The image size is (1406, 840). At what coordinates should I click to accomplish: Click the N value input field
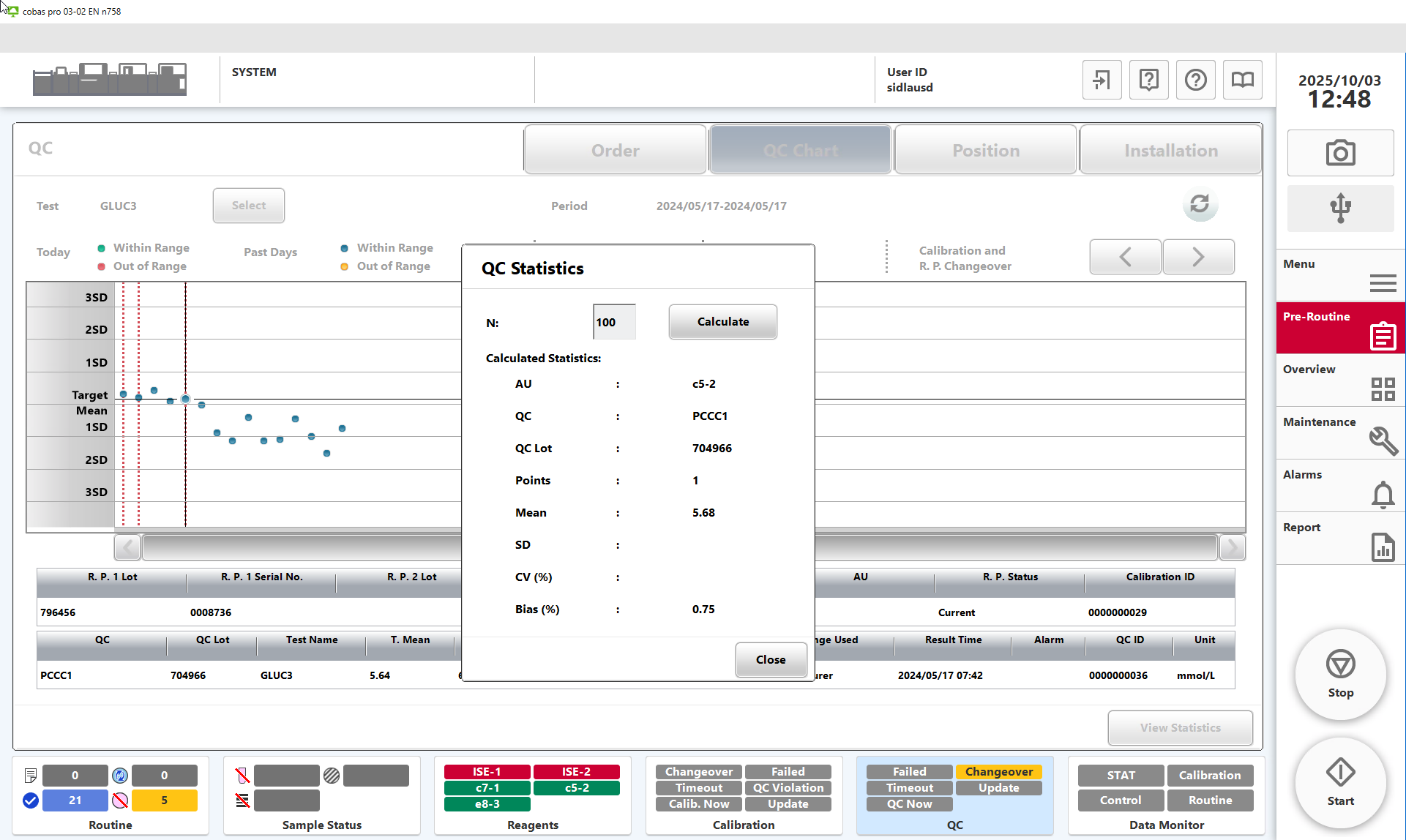tap(614, 322)
